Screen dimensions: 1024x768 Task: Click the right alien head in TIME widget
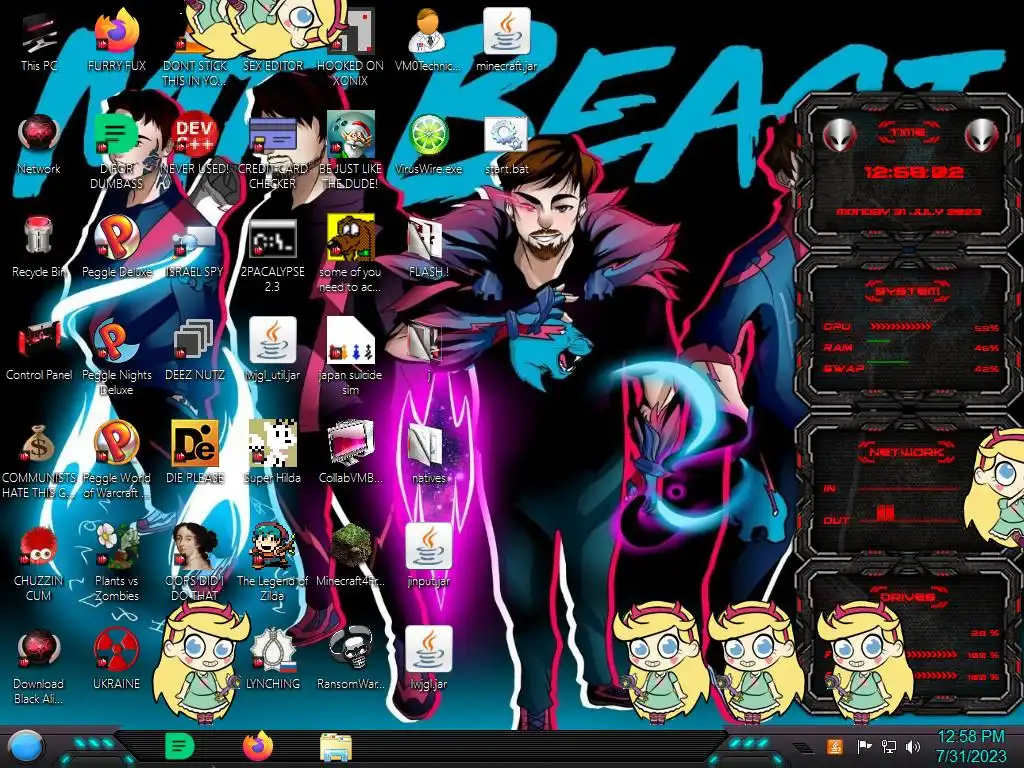pyautogui.click(x=982, y=135)
